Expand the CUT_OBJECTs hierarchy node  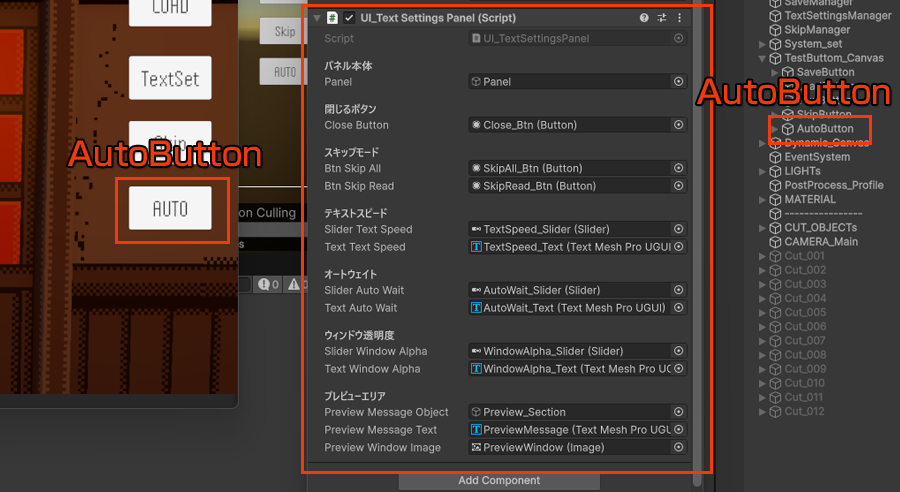coord(761,227)
